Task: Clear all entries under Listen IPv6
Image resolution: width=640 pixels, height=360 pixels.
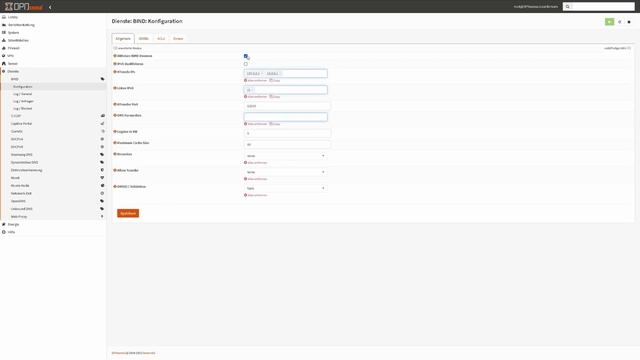Action: click(x=256, y=97)
